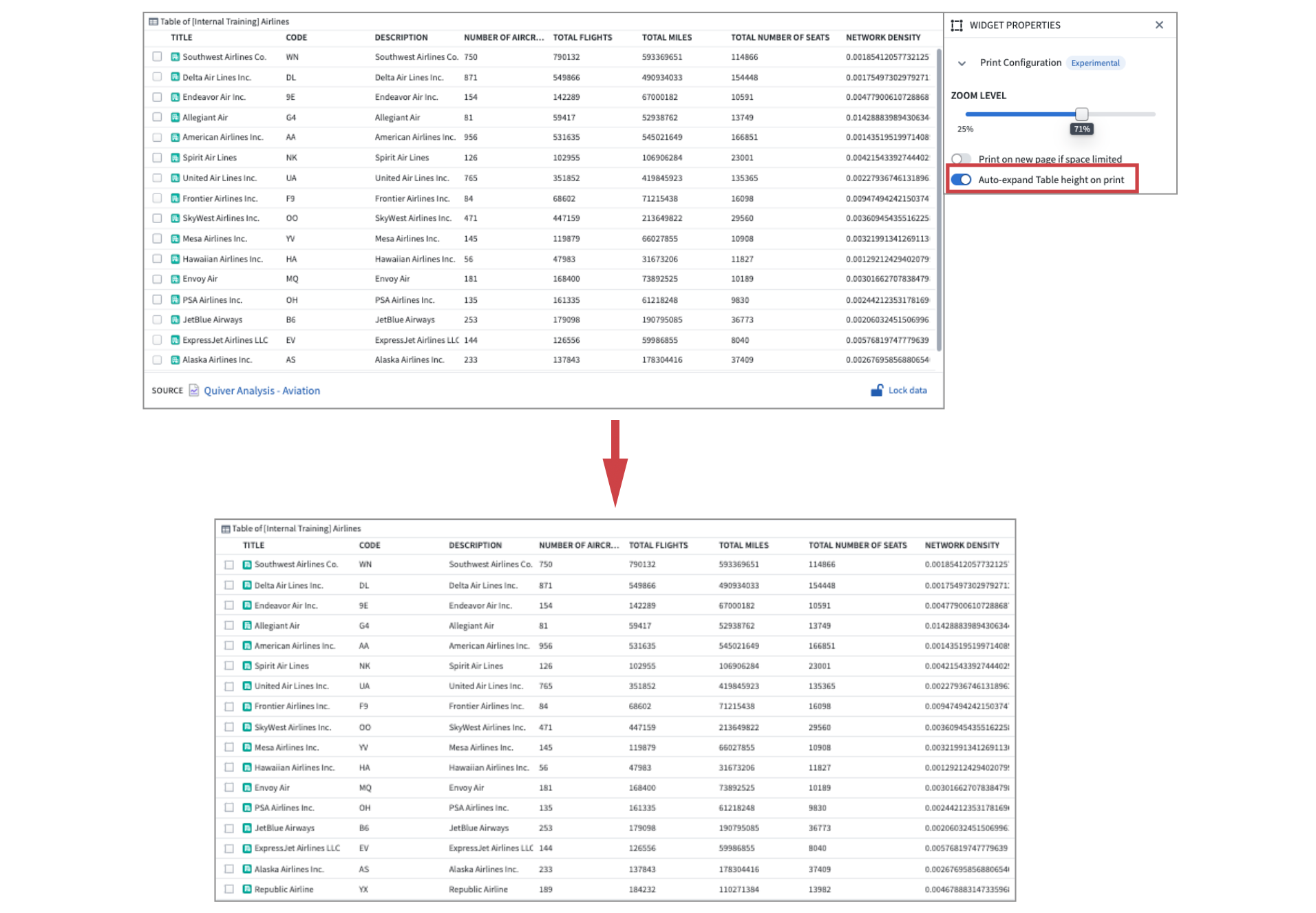Click Mesa Airlines Inc. object icon in top table
Screen dimensions: 1316x913
coord(175,238)
